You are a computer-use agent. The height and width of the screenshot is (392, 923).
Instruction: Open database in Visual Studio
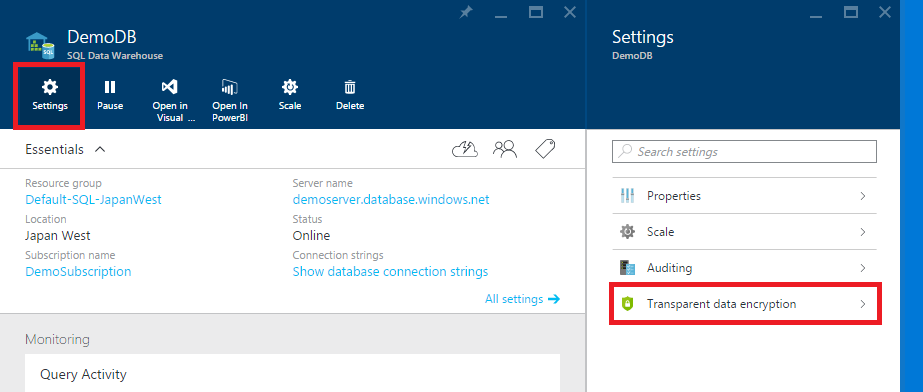170,101
